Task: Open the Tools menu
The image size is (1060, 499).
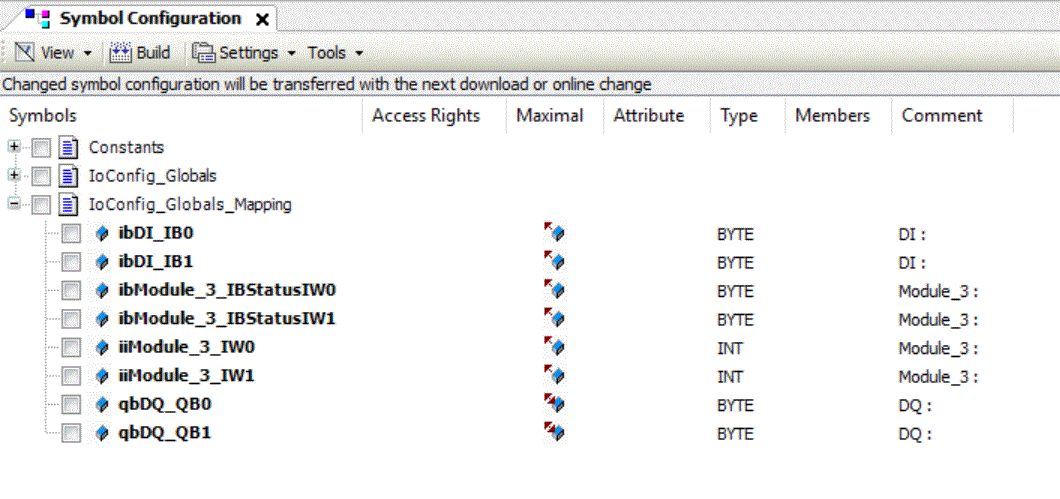Action: coord(334,53)
